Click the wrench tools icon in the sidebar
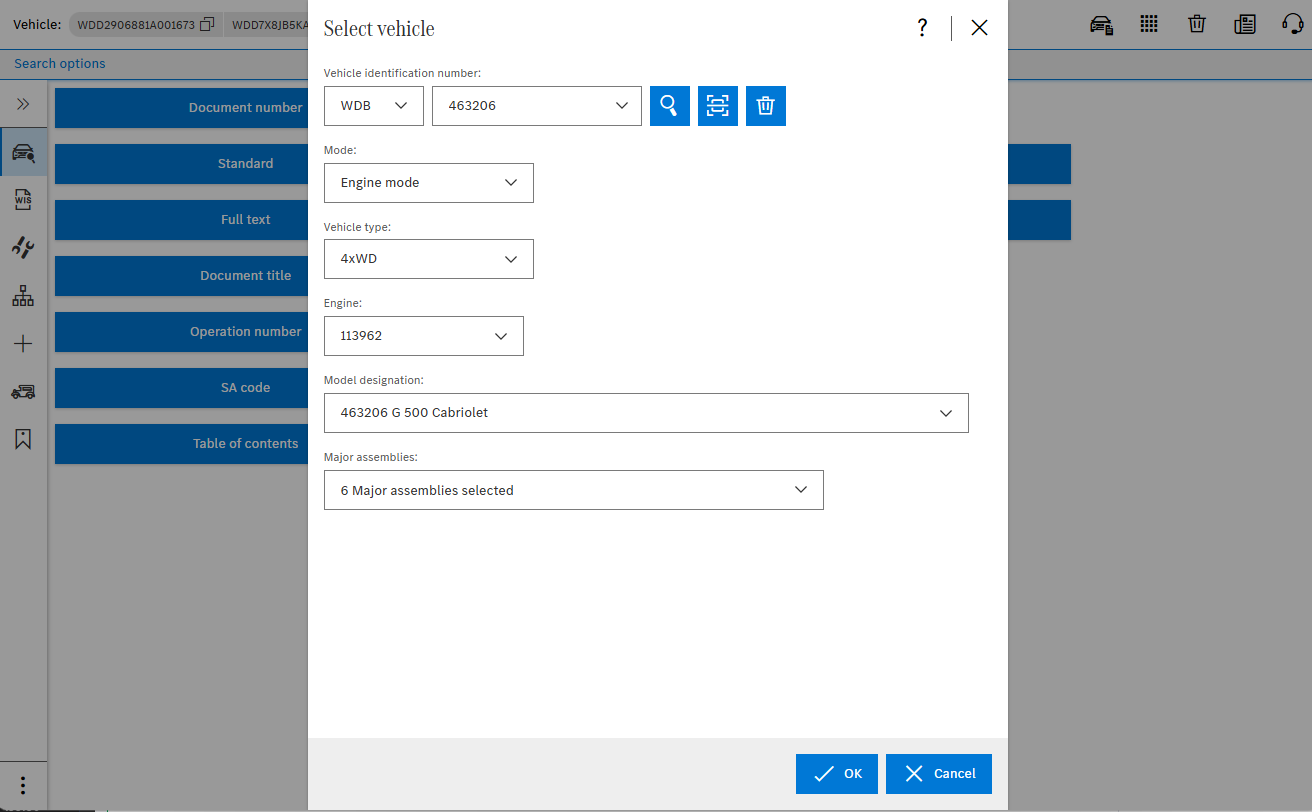Screen dimensions: 1312x812 point(23,248)
